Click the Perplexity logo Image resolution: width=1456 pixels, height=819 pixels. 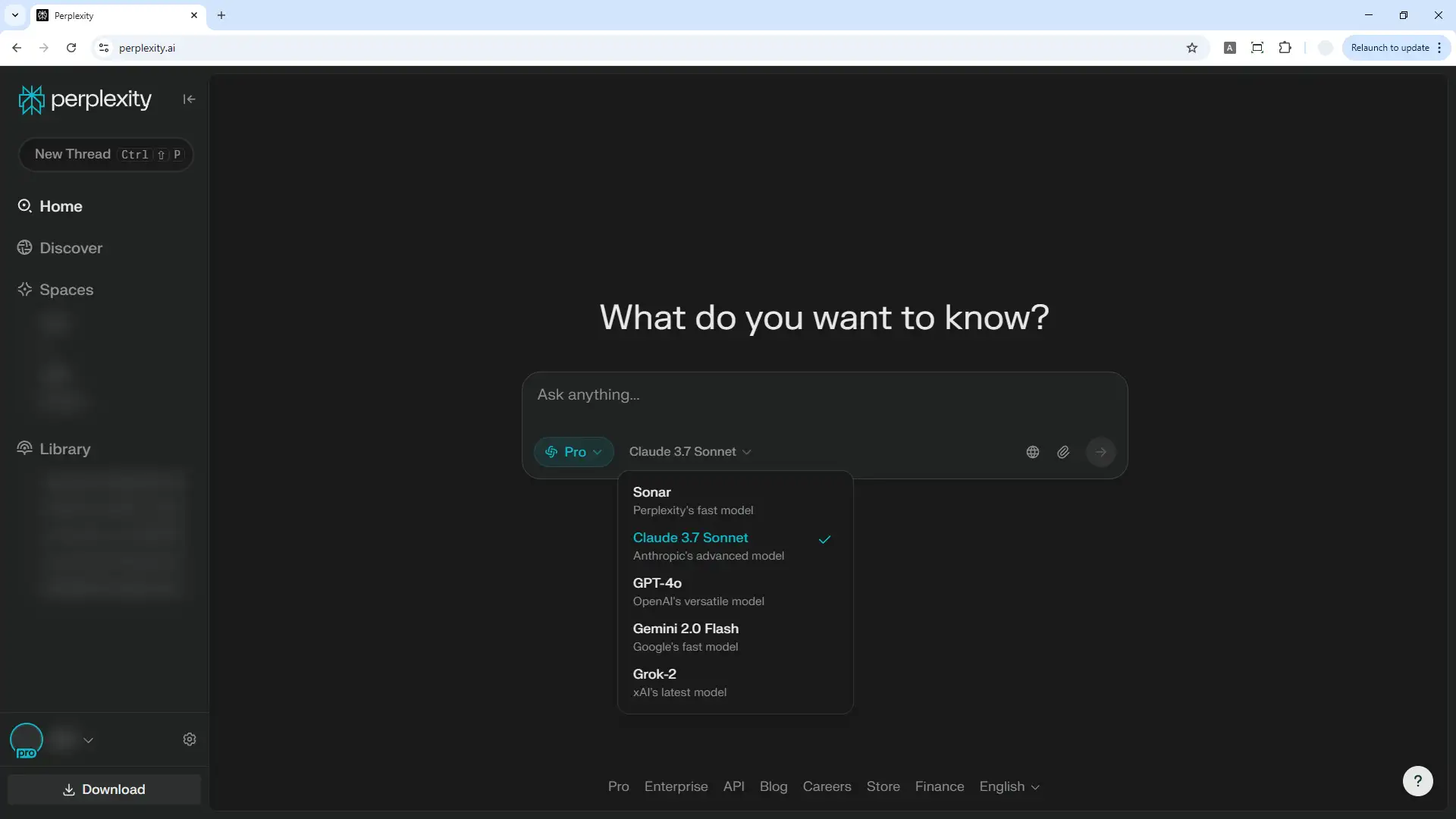click(x=85, y=99)
